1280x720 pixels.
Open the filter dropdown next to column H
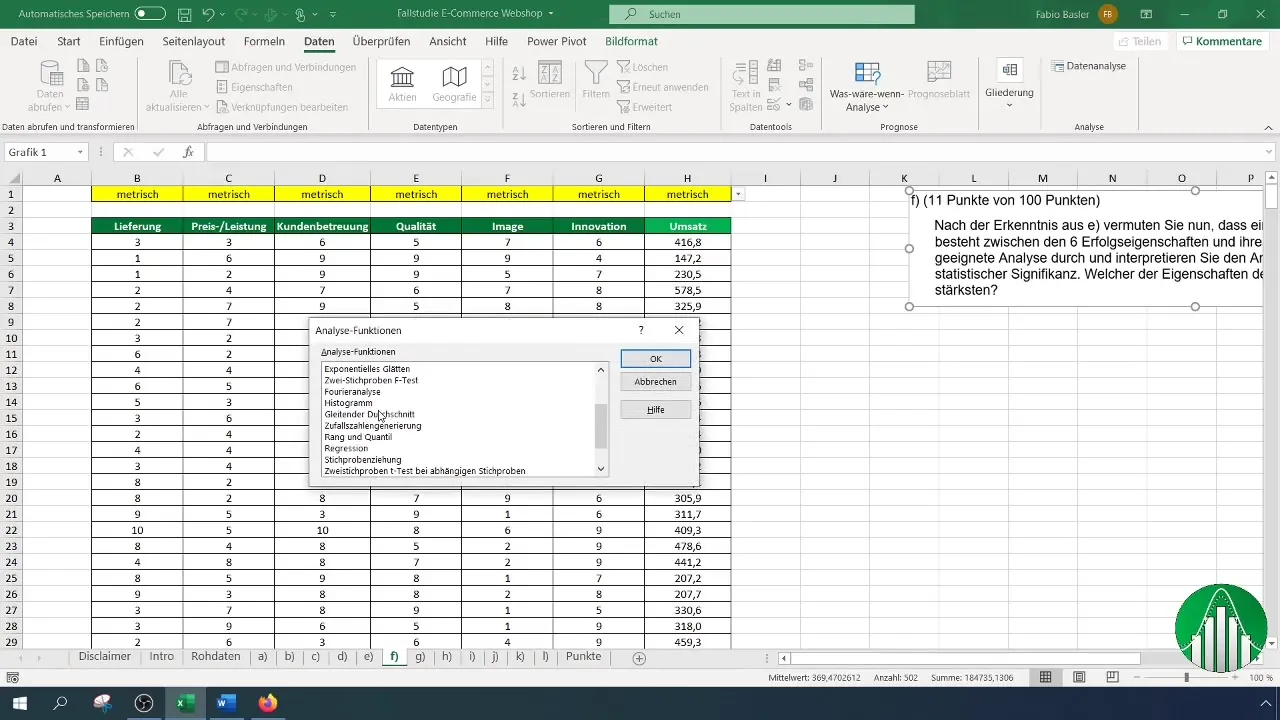click(738, 194)
